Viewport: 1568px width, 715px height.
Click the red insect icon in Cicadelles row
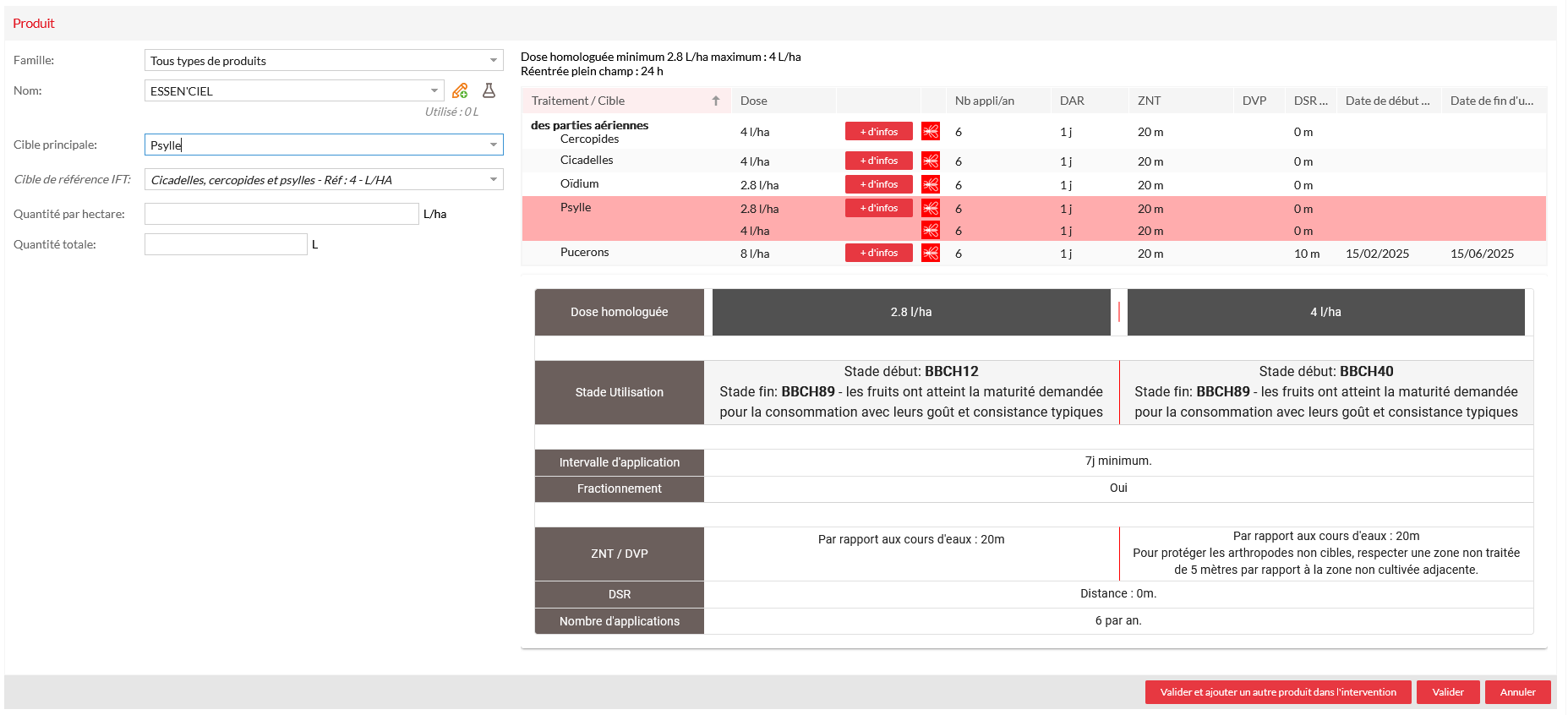click(931, 161)
